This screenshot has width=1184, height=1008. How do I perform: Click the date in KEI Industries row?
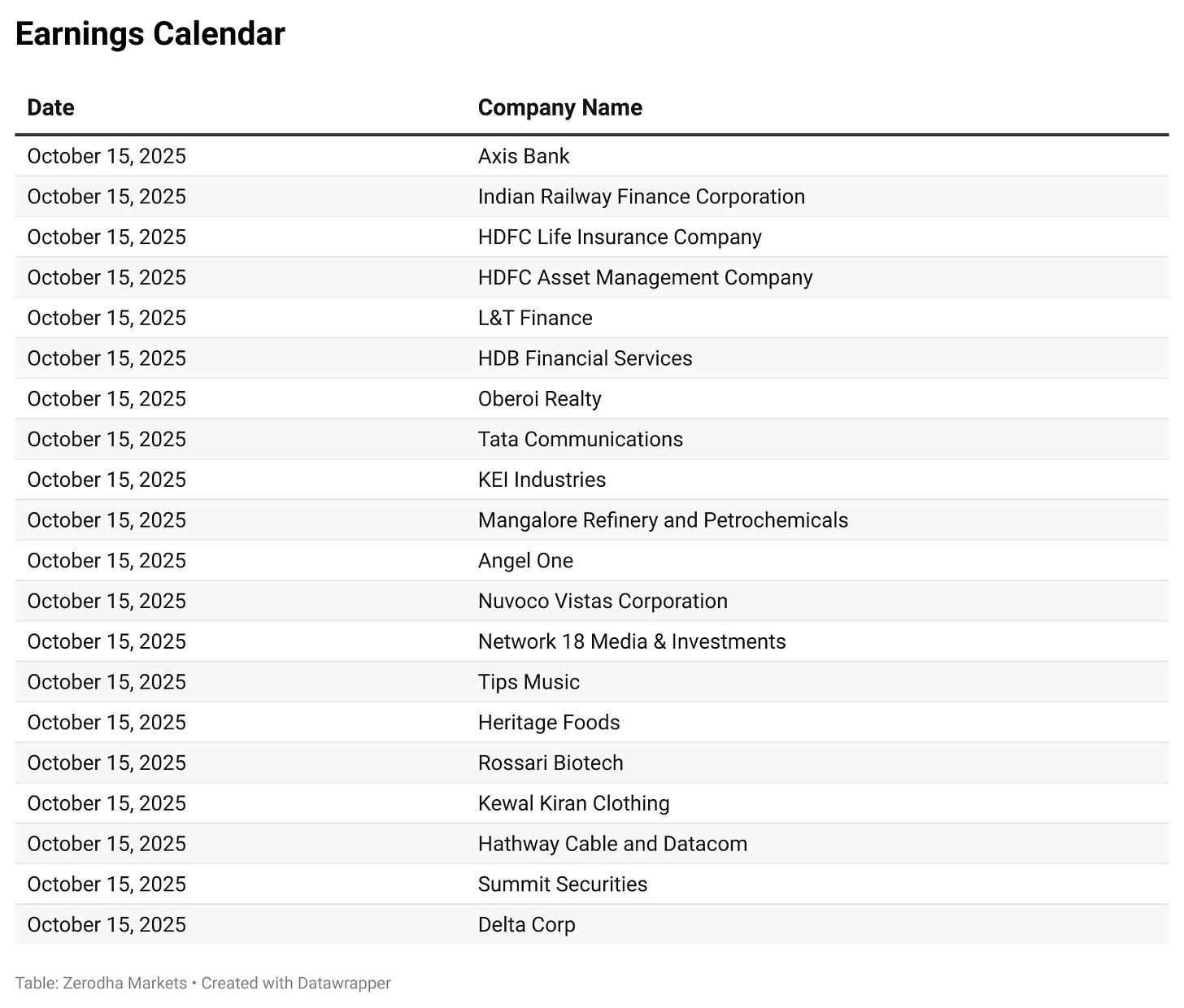(107, 480)
